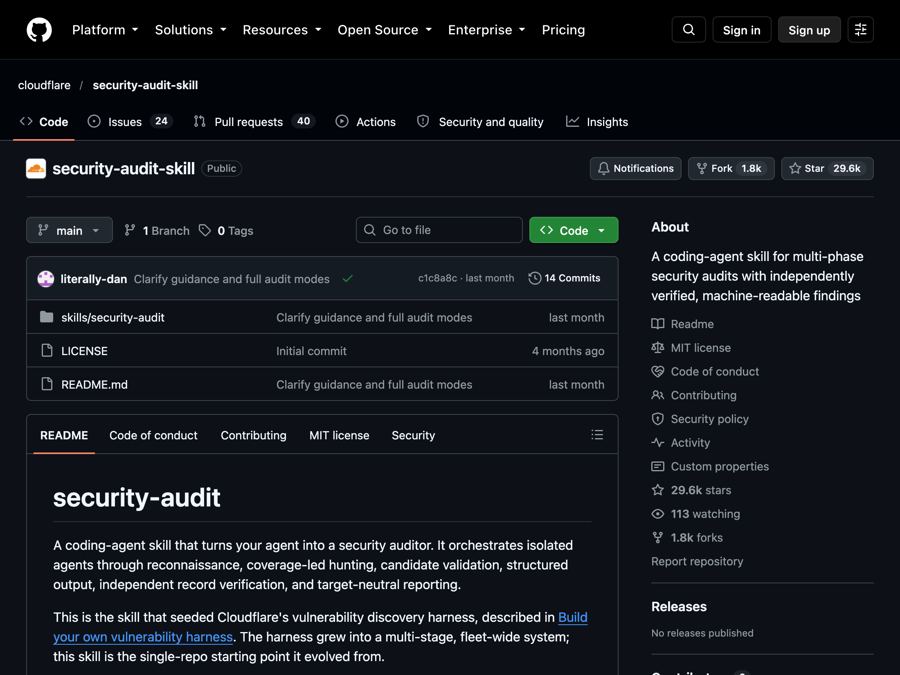This screenshot has width=900, height=675.
Task: Open the Pricing page
Action: pos(563,30)
